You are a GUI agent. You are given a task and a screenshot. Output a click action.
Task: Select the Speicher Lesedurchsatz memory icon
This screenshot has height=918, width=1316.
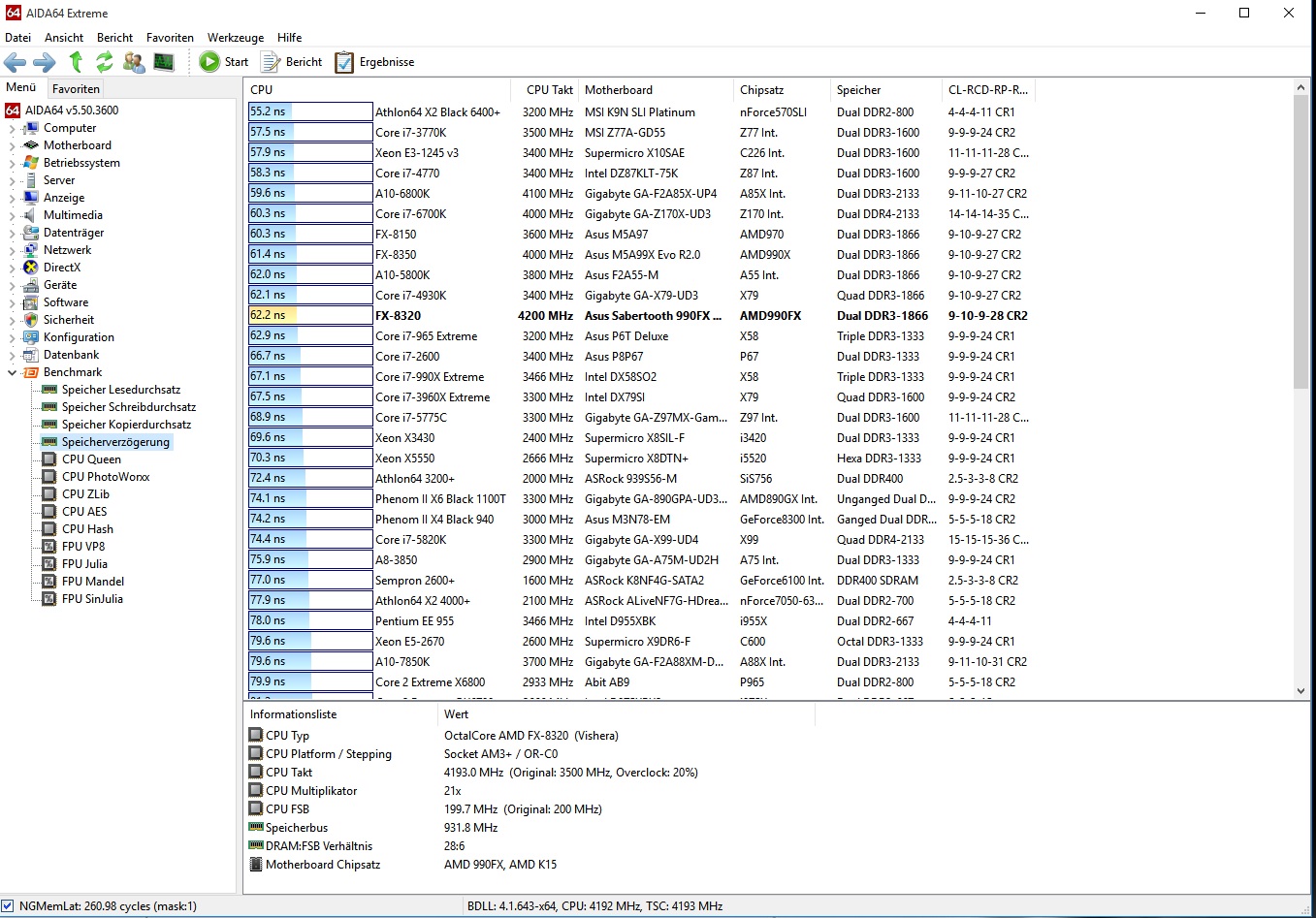coord(49,390)
